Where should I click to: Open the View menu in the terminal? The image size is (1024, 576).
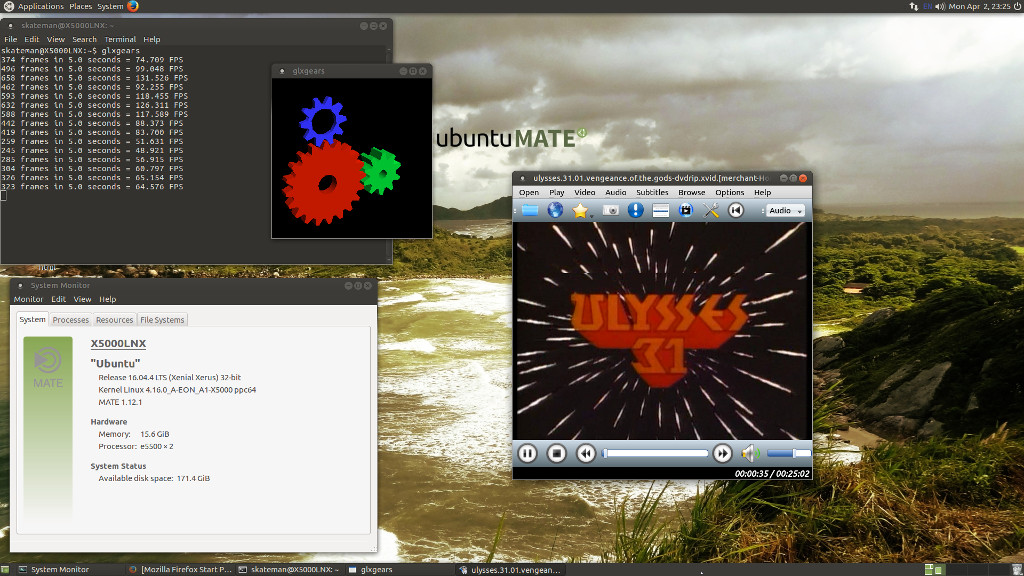56,40
